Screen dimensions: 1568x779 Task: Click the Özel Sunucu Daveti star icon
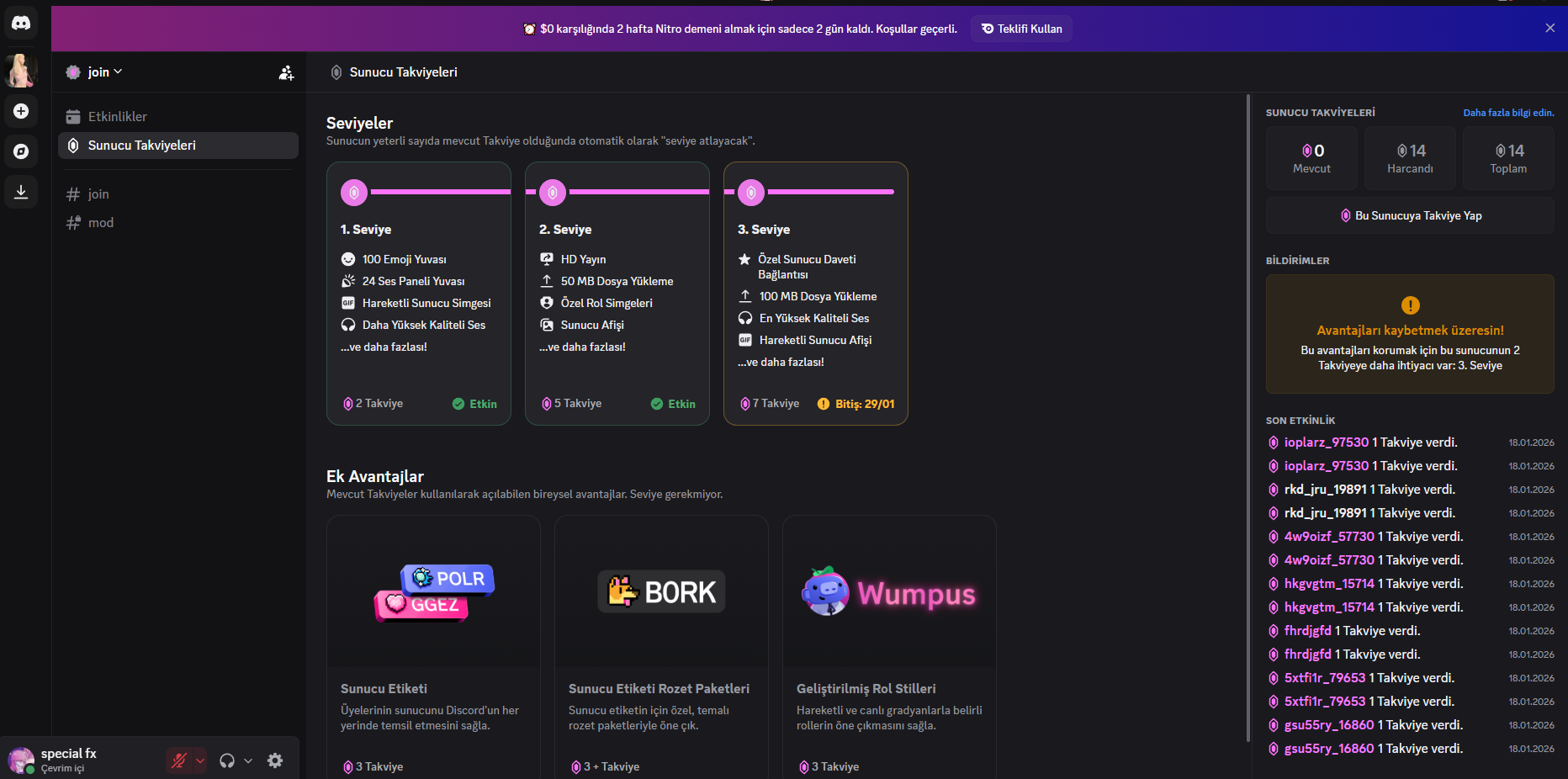pos(744,259)
